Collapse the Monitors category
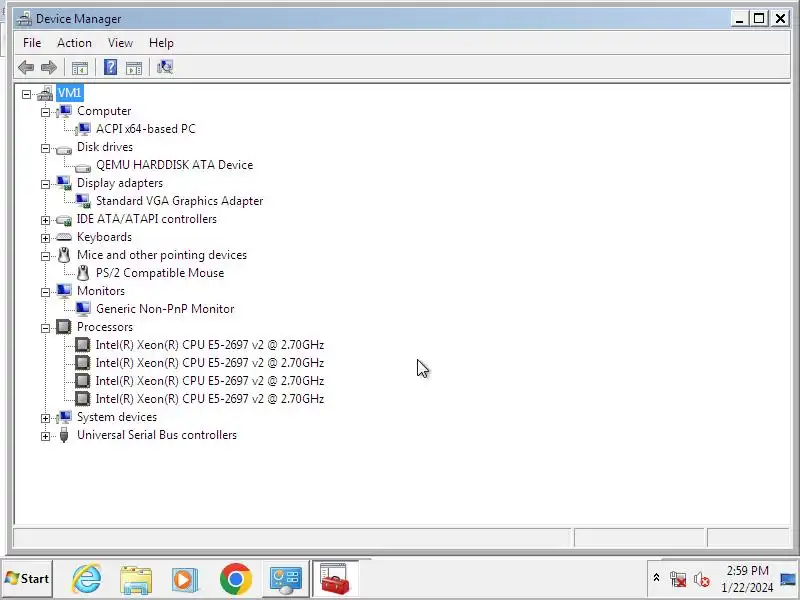Image resolution: width=800 pixels, height=600 pixels. pyautogui.click(x=45, y=292)
